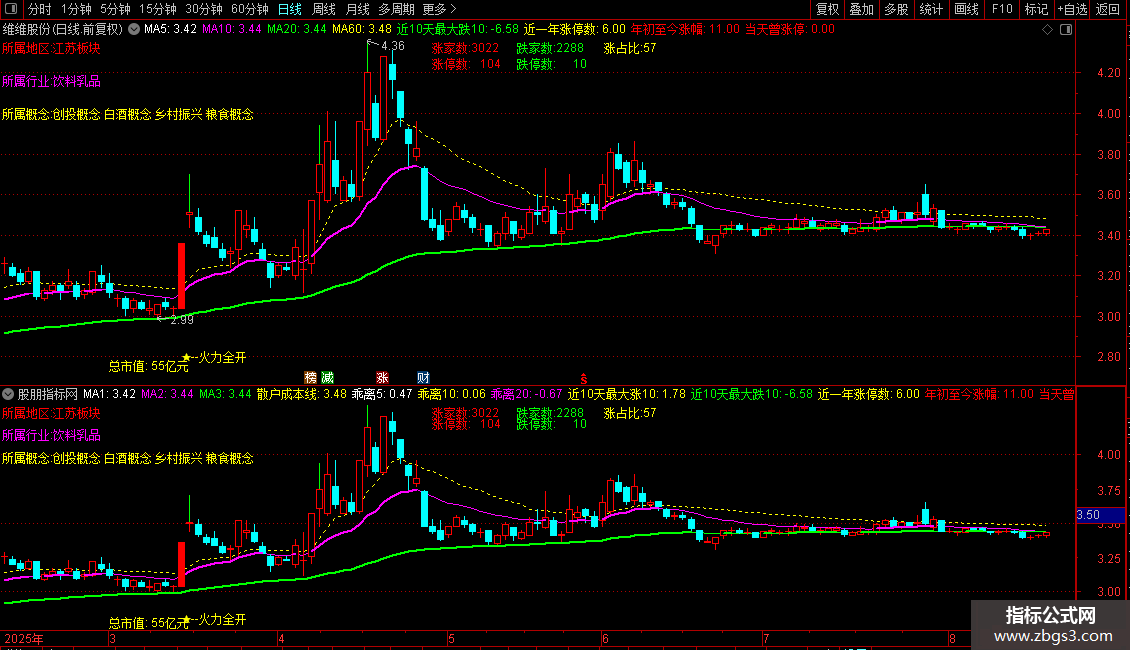Open the 统计 statistics button
Viewport: 1130px width, 650px height.
click(x=931, y=9)
